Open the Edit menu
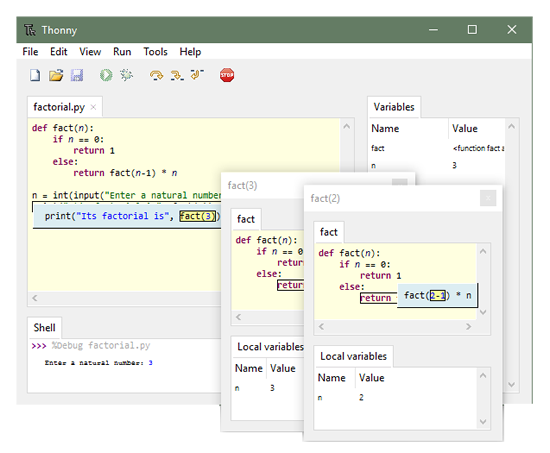Viewport: 550px width, 453px height. click(x=59, y=52)
